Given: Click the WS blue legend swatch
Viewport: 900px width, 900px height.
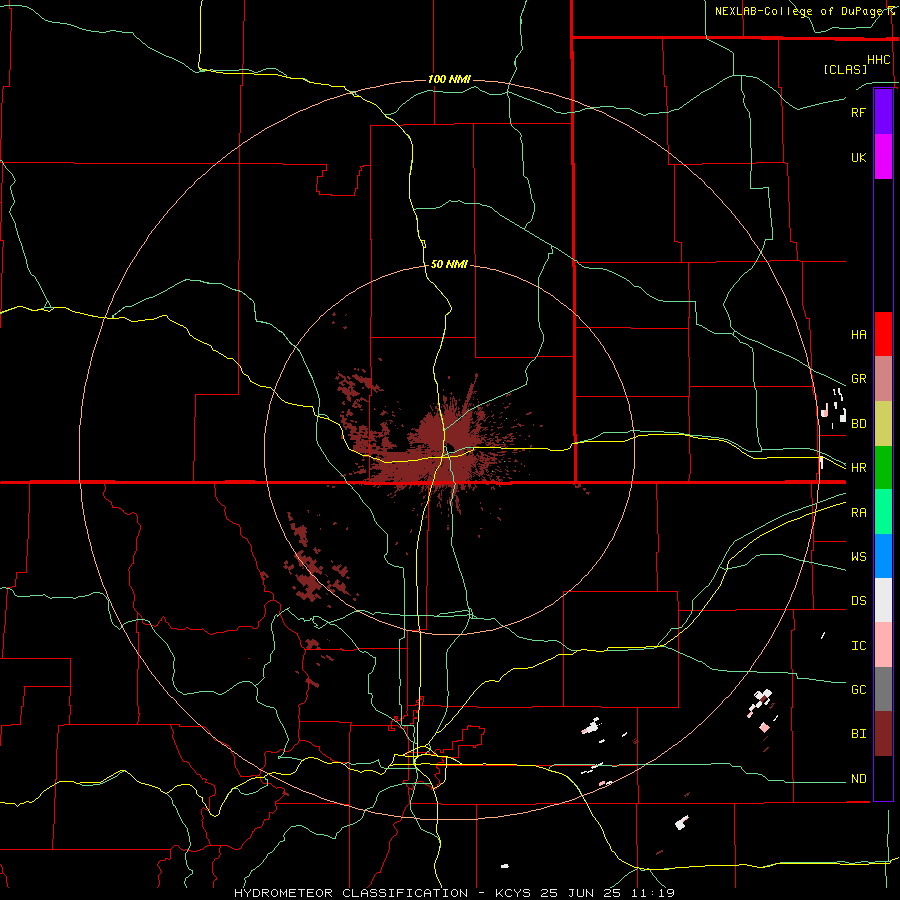Looking at the screenshot, I should coord(883,556).
